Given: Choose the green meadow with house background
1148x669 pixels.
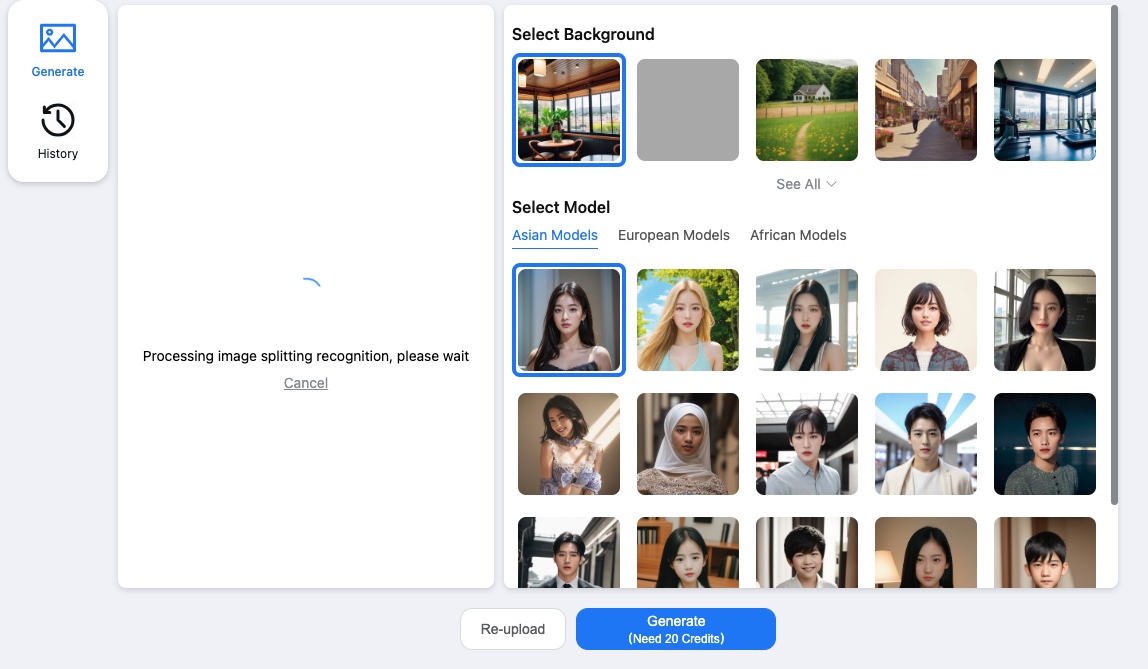Looking at the screenshot, I should (x=807, y=110).
